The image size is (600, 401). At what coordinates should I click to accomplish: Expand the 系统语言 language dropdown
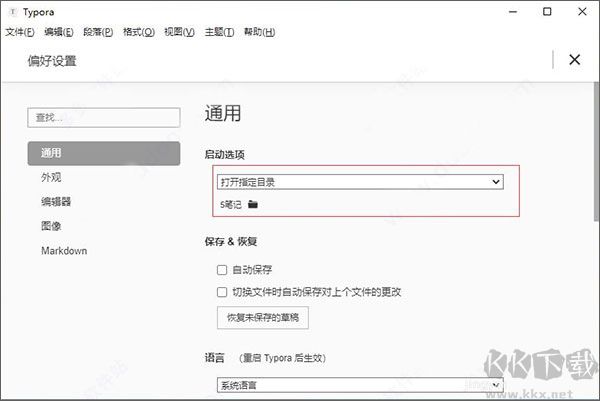360,385
